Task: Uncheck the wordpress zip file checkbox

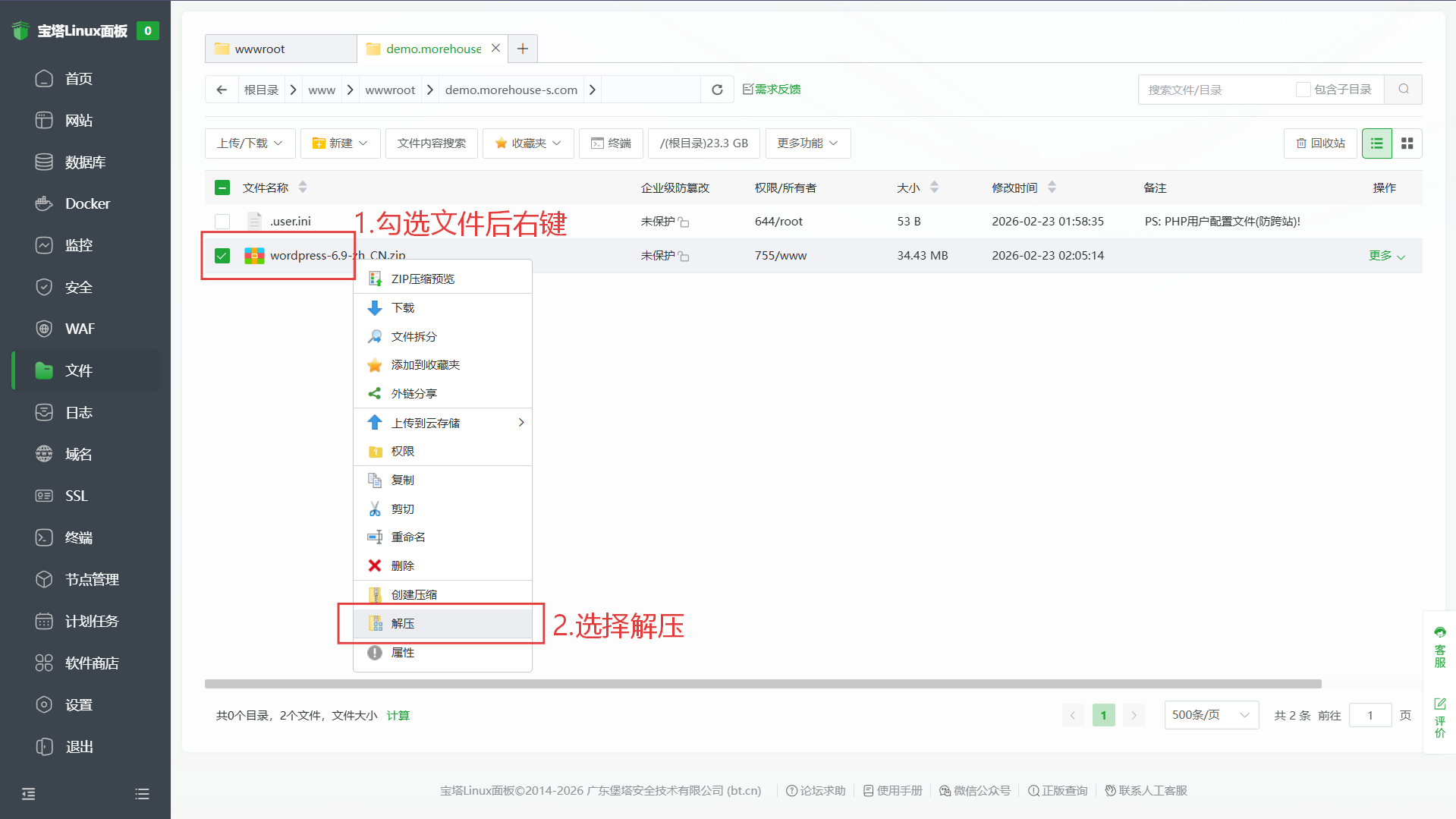Action: [222, 256]
